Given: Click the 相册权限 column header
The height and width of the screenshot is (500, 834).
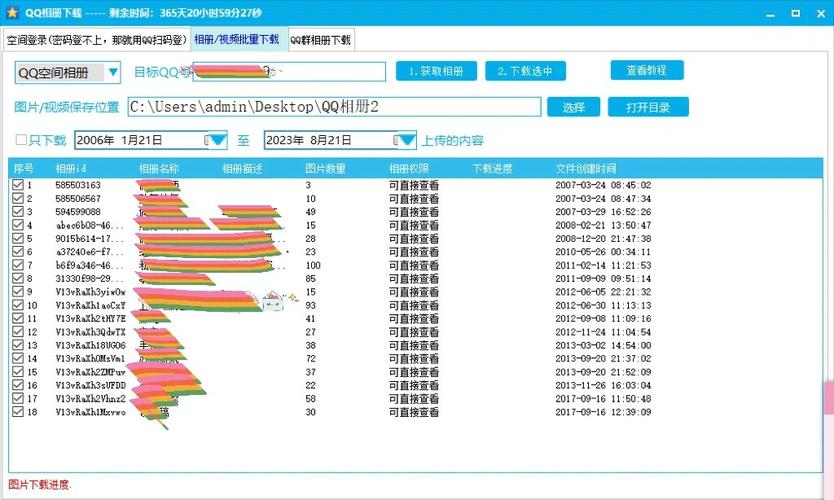Looking at the screenshot, I should pos(408,169).
